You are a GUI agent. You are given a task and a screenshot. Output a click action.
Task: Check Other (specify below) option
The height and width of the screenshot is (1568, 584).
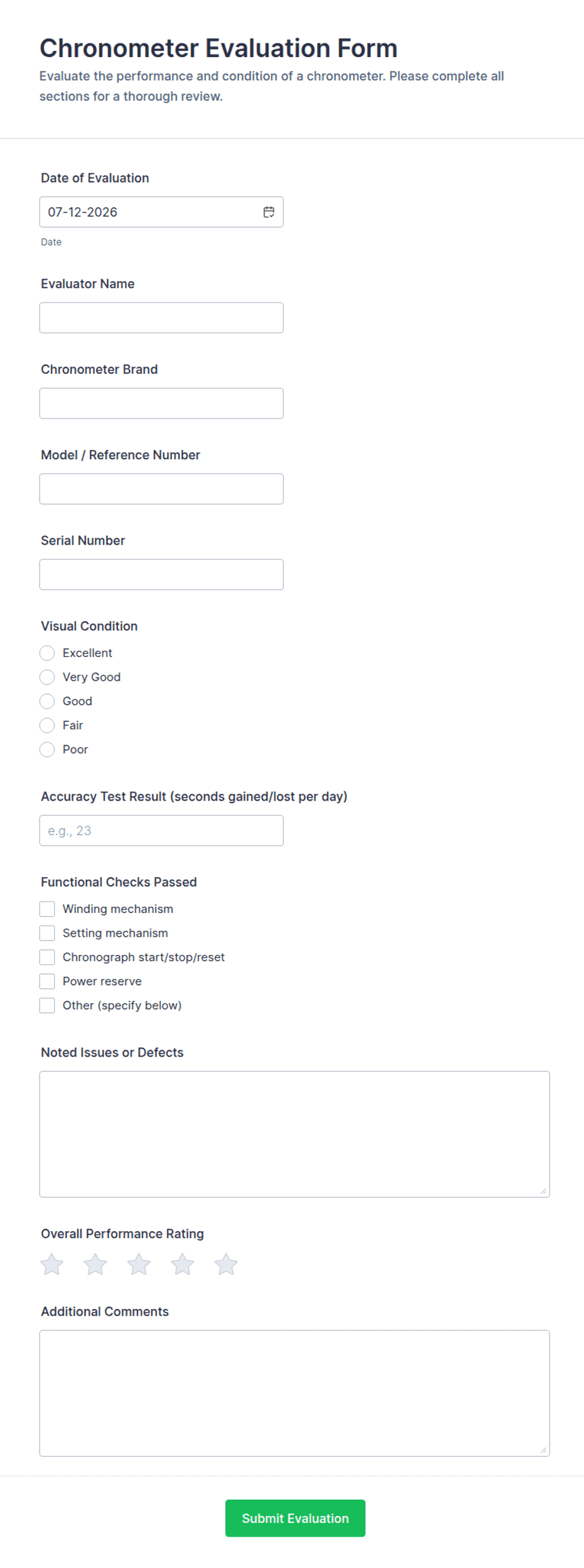47,1005
